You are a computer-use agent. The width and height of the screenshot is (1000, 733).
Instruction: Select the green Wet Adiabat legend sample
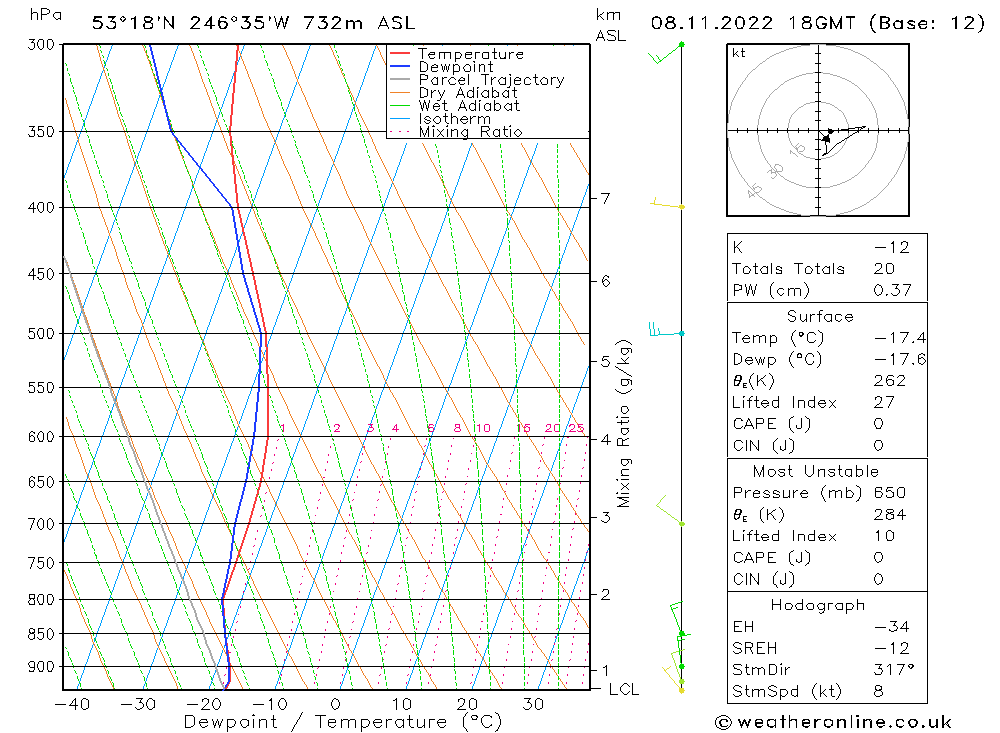point(399,105)
